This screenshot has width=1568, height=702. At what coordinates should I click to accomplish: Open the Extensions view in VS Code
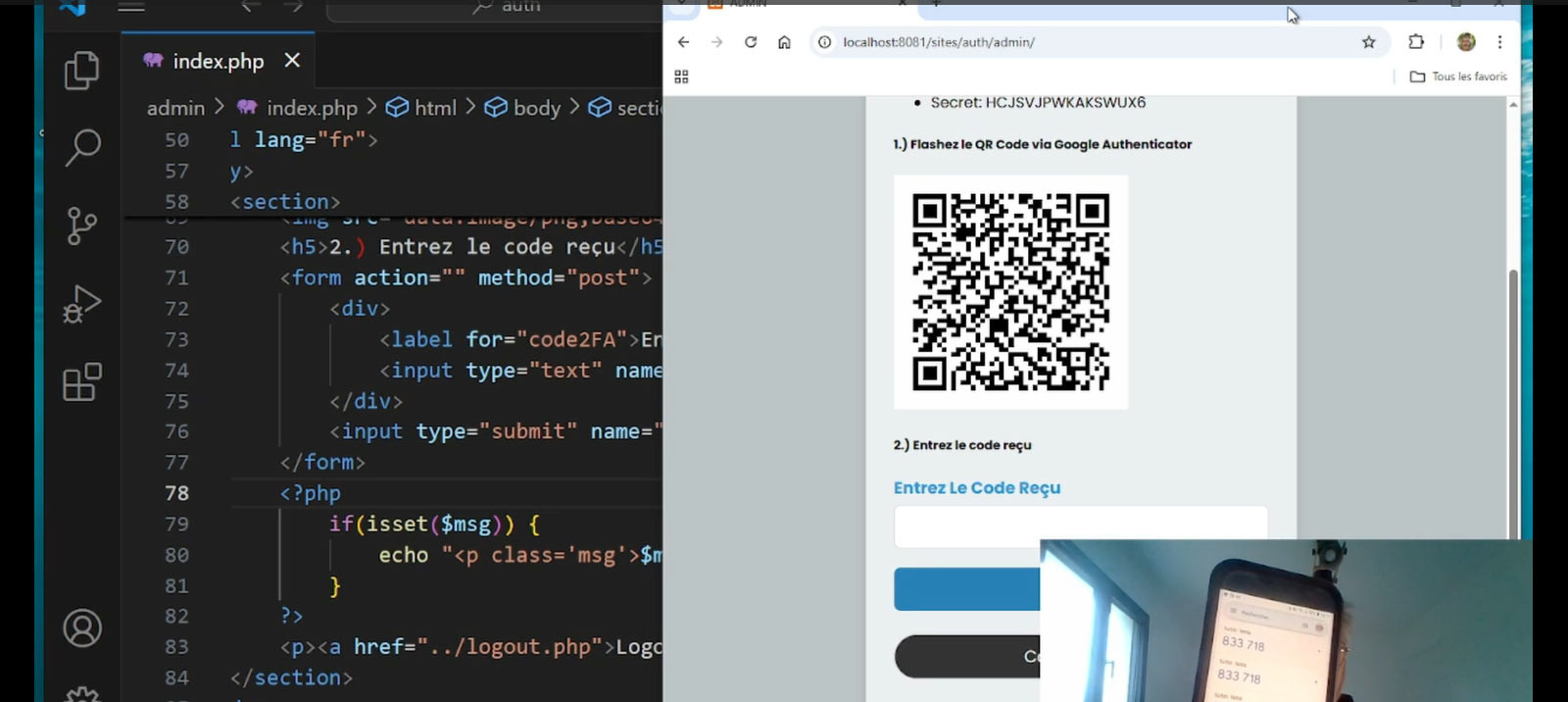click(82, 381)
